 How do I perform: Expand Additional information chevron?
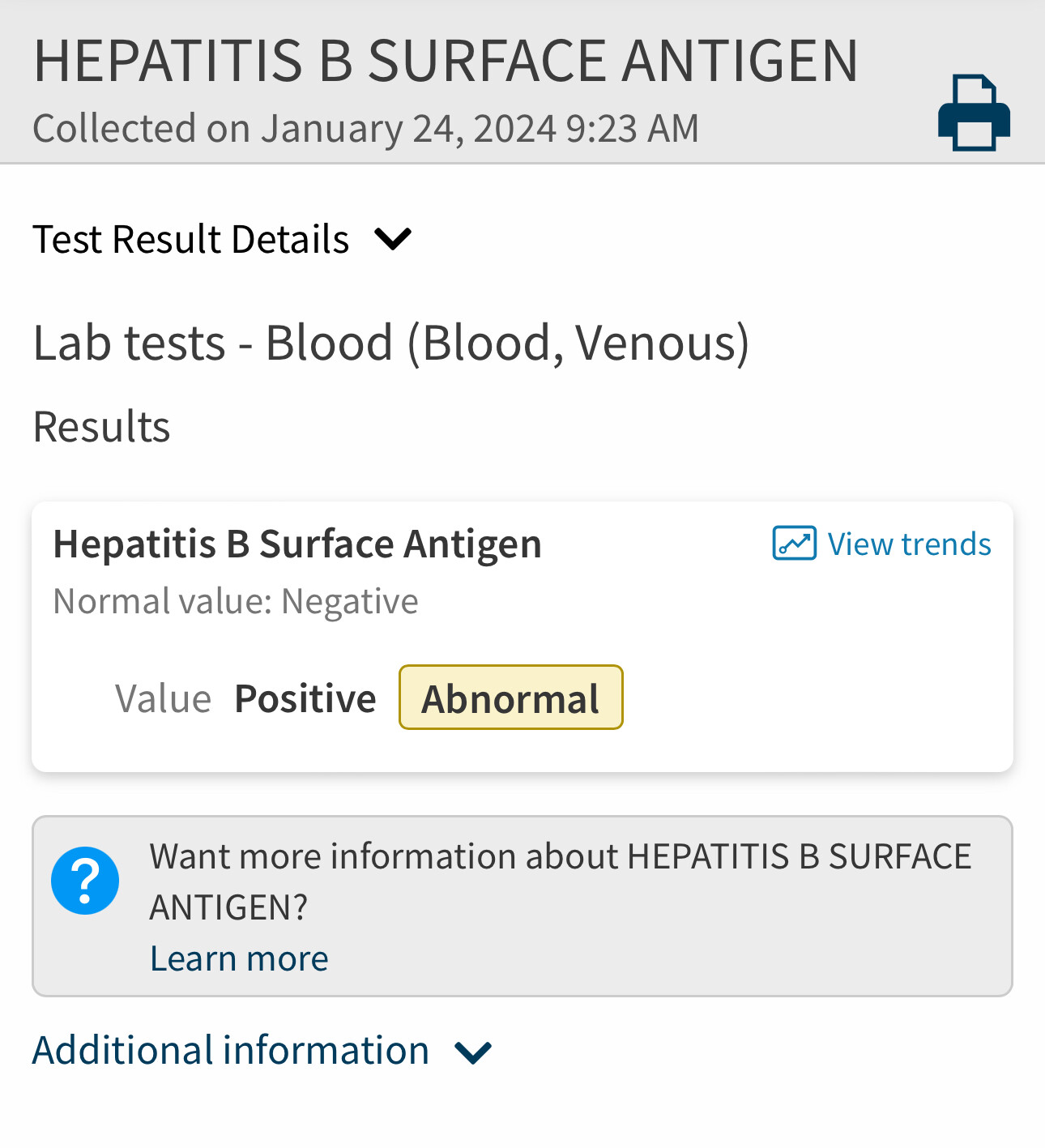point(473,1052)
